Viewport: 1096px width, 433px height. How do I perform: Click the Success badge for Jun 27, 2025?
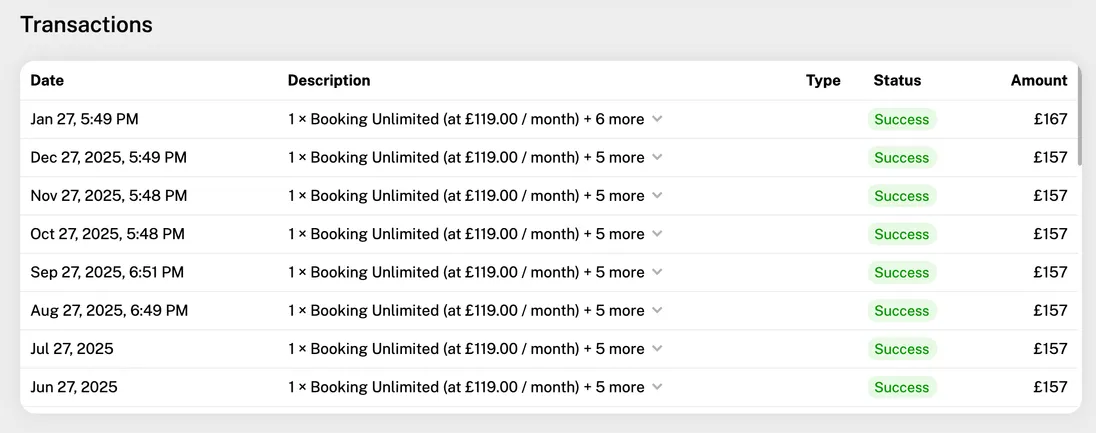pos(901,387)
